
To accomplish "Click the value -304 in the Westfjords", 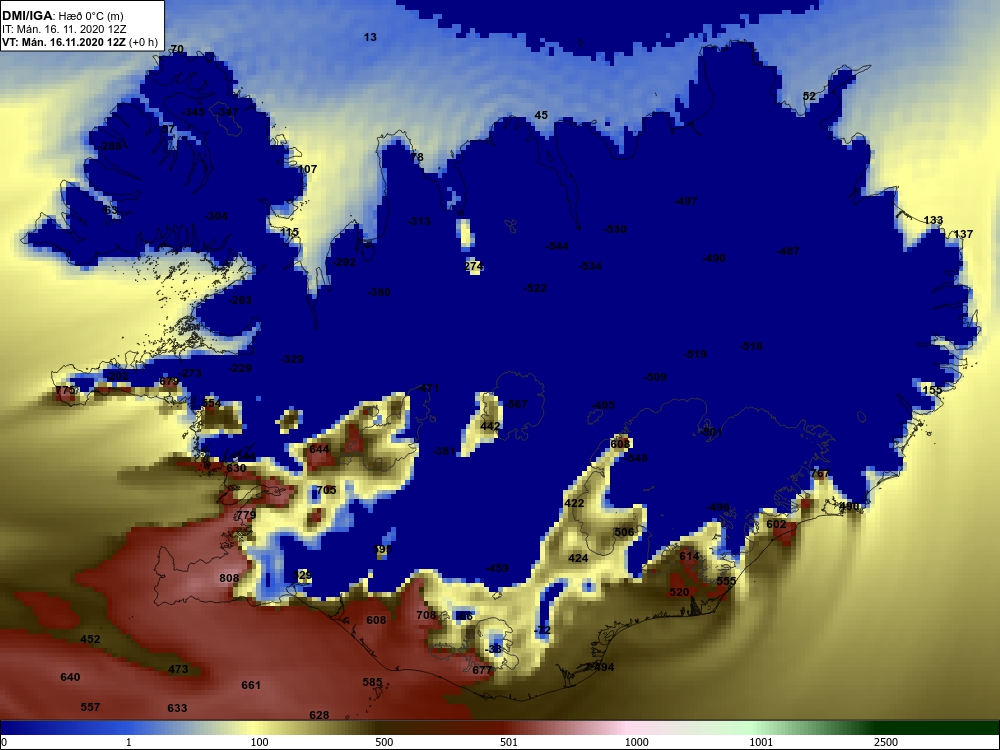I will pos(216,216).
